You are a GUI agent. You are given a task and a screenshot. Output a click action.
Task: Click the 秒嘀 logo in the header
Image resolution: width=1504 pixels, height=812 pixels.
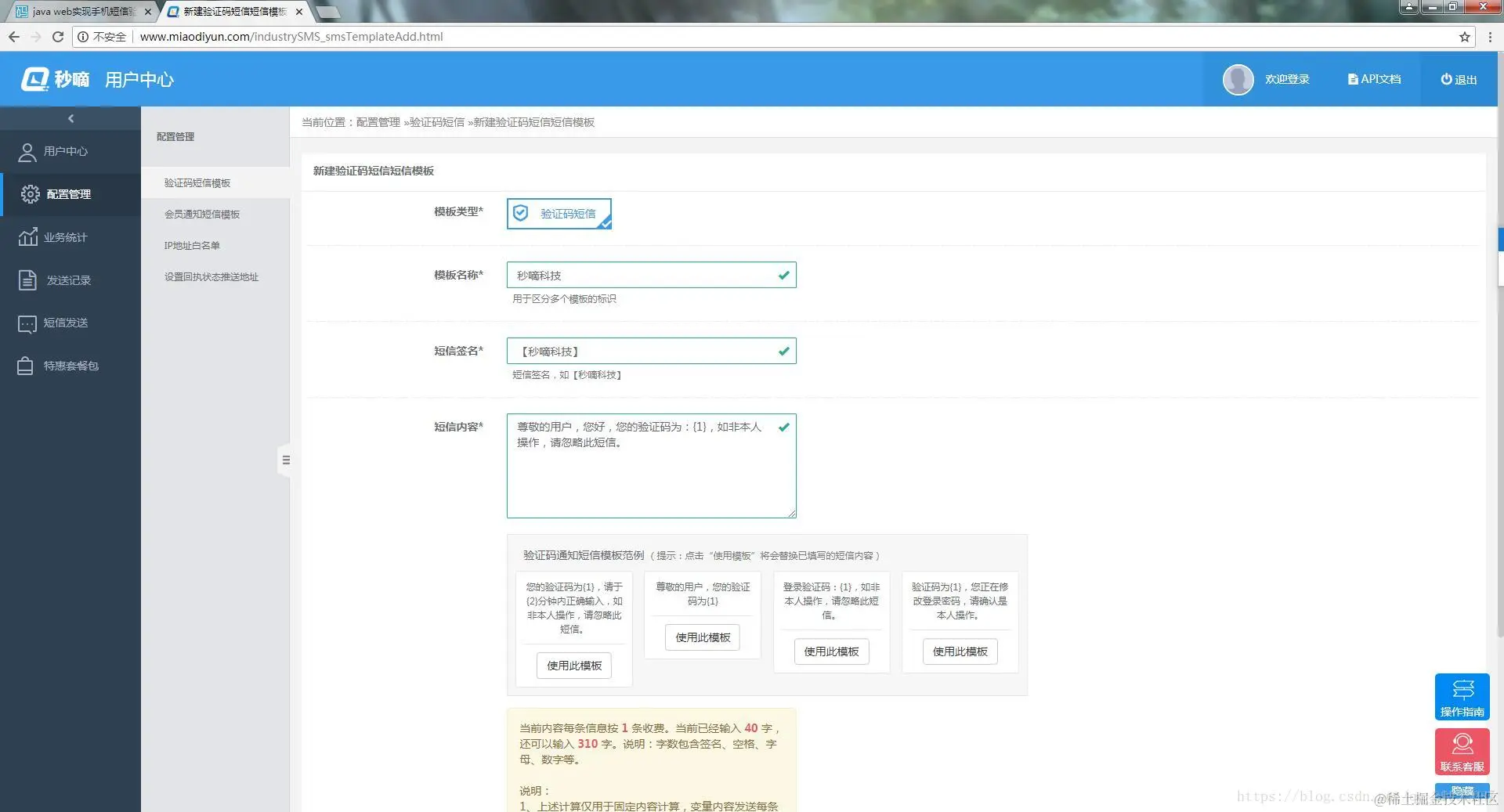tap(55, 79)
